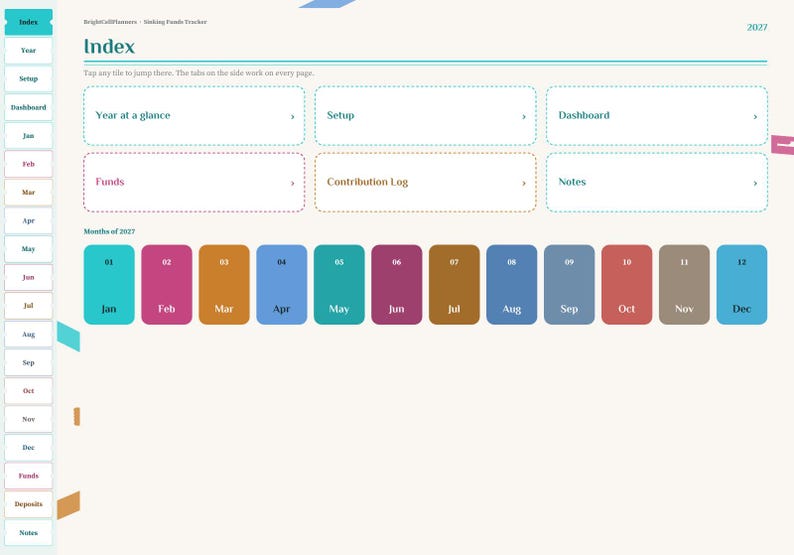This screenshot has width=794, height=555.
Task: Open the 08 Aug month card
Action: pyautogui.click(x=511, y=285)
